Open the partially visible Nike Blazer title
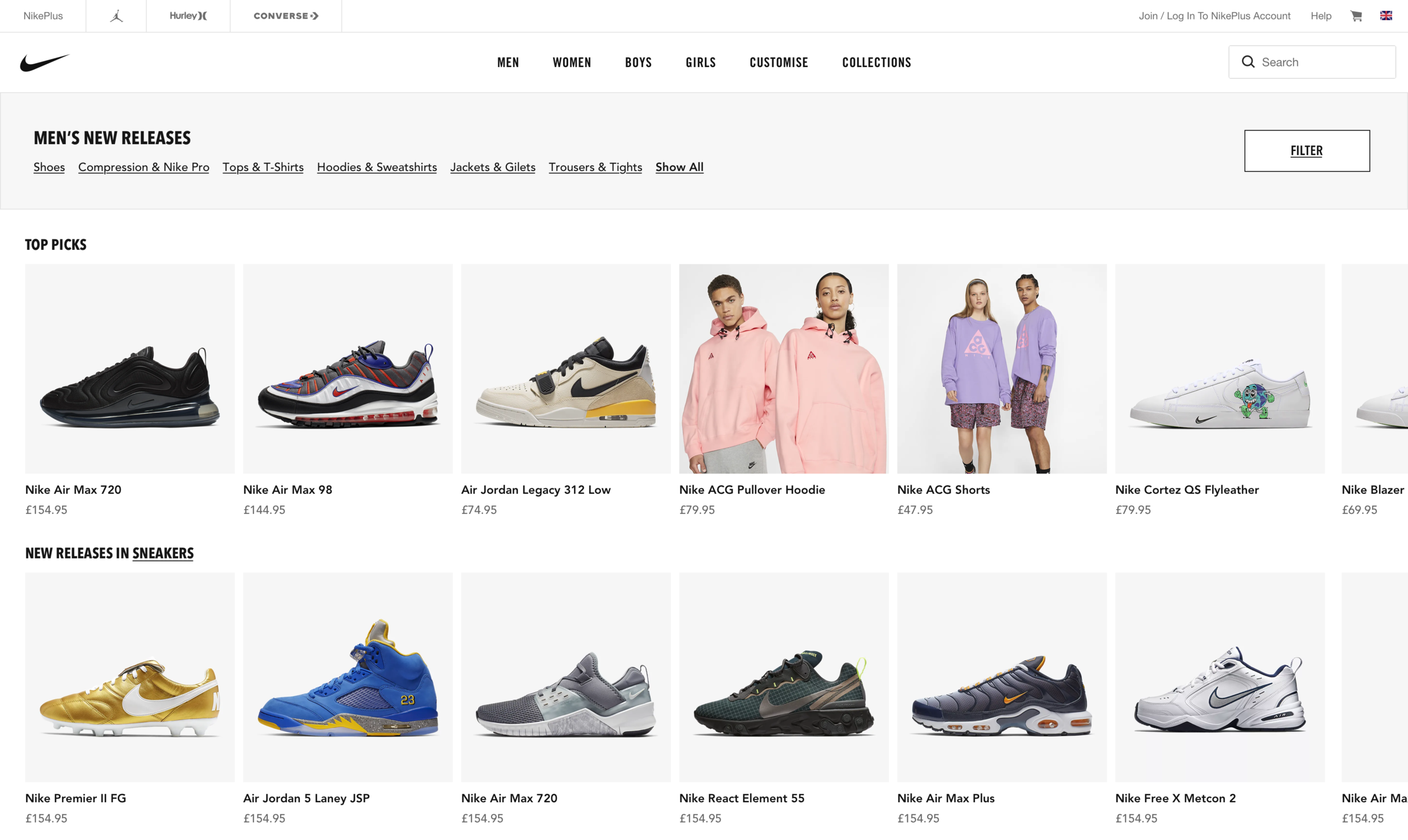The height and width of the screenshot is (840, 1408). pyautogui.click(x=1373, y=490)
